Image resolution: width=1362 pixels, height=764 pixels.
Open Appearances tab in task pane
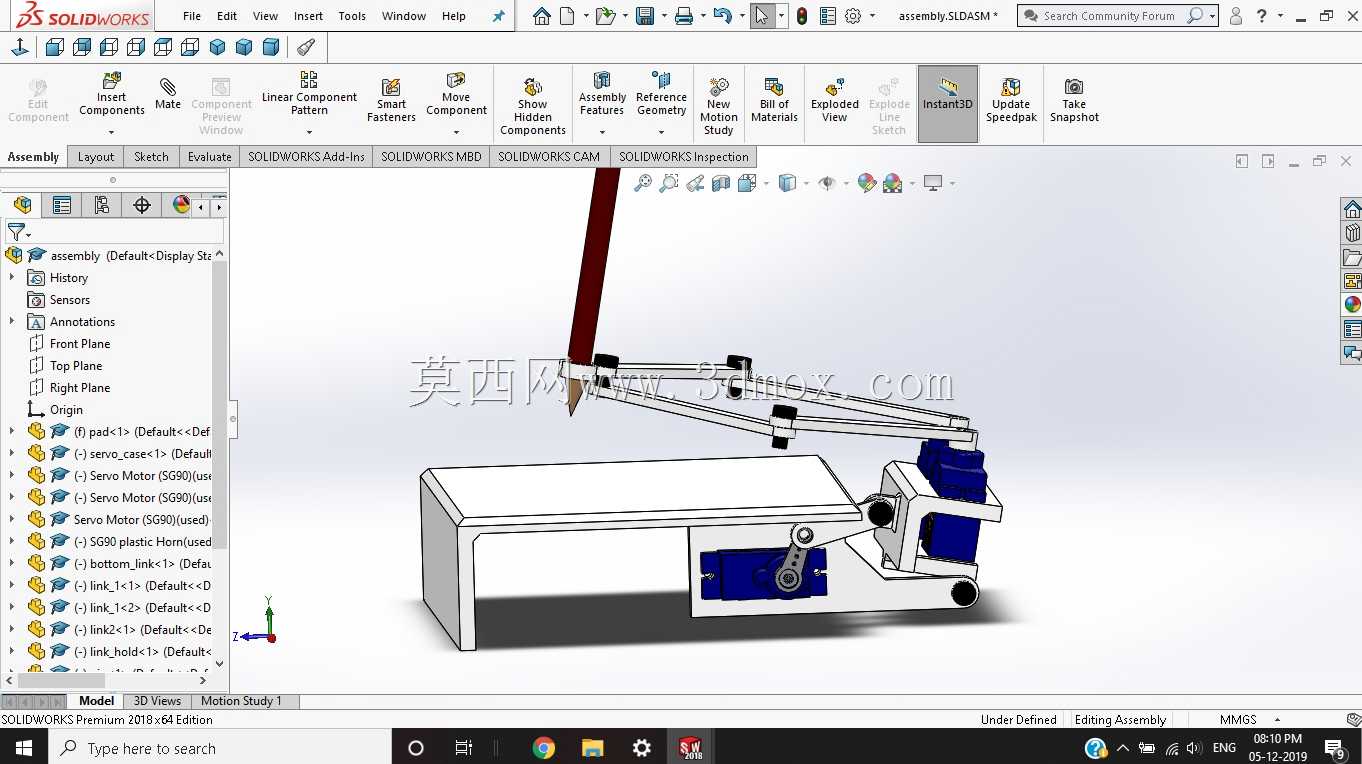click(x=1352, y=305)
